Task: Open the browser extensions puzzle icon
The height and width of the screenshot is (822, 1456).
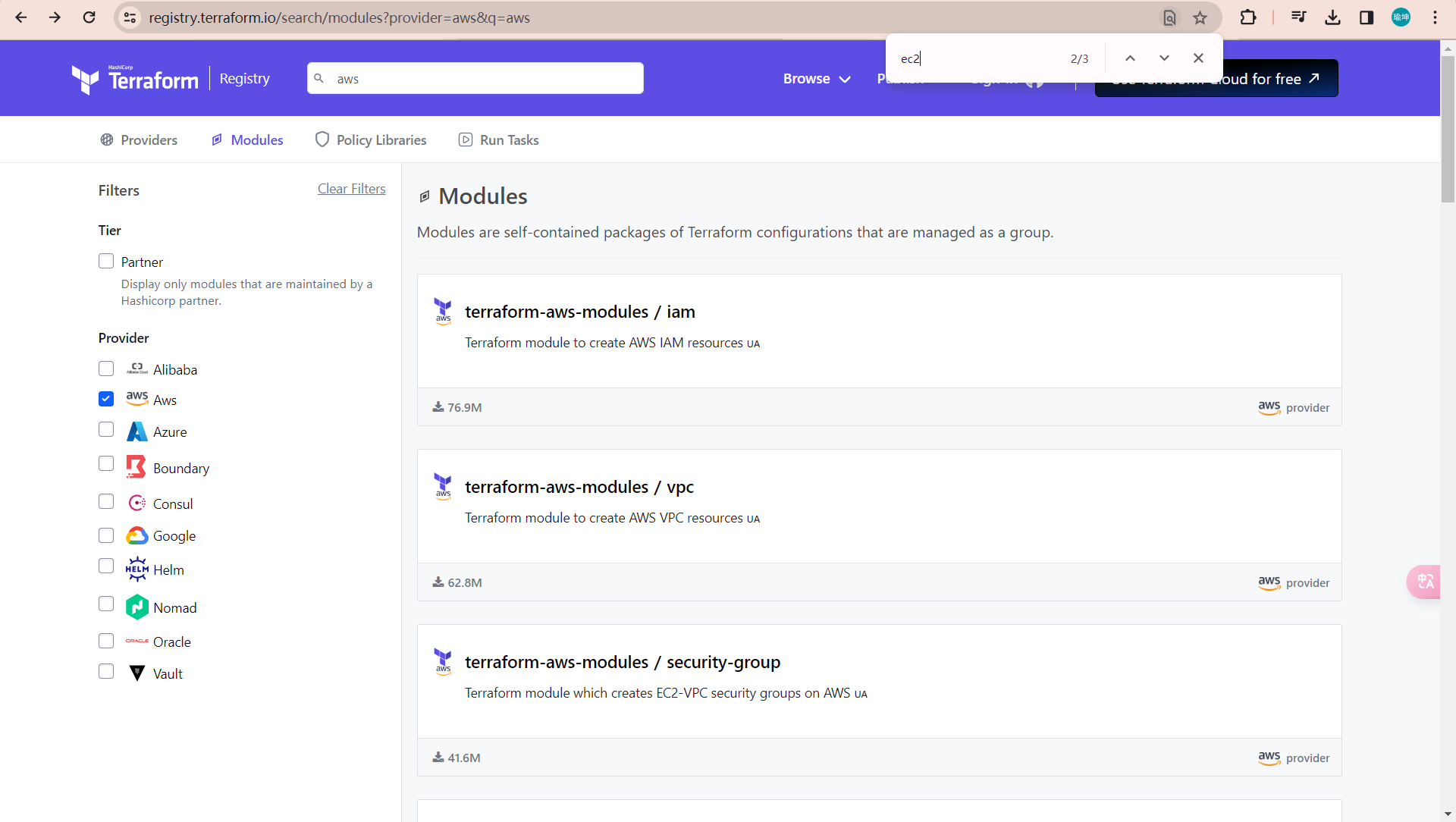Action: pyautogui.click(x=1247, y=17)
